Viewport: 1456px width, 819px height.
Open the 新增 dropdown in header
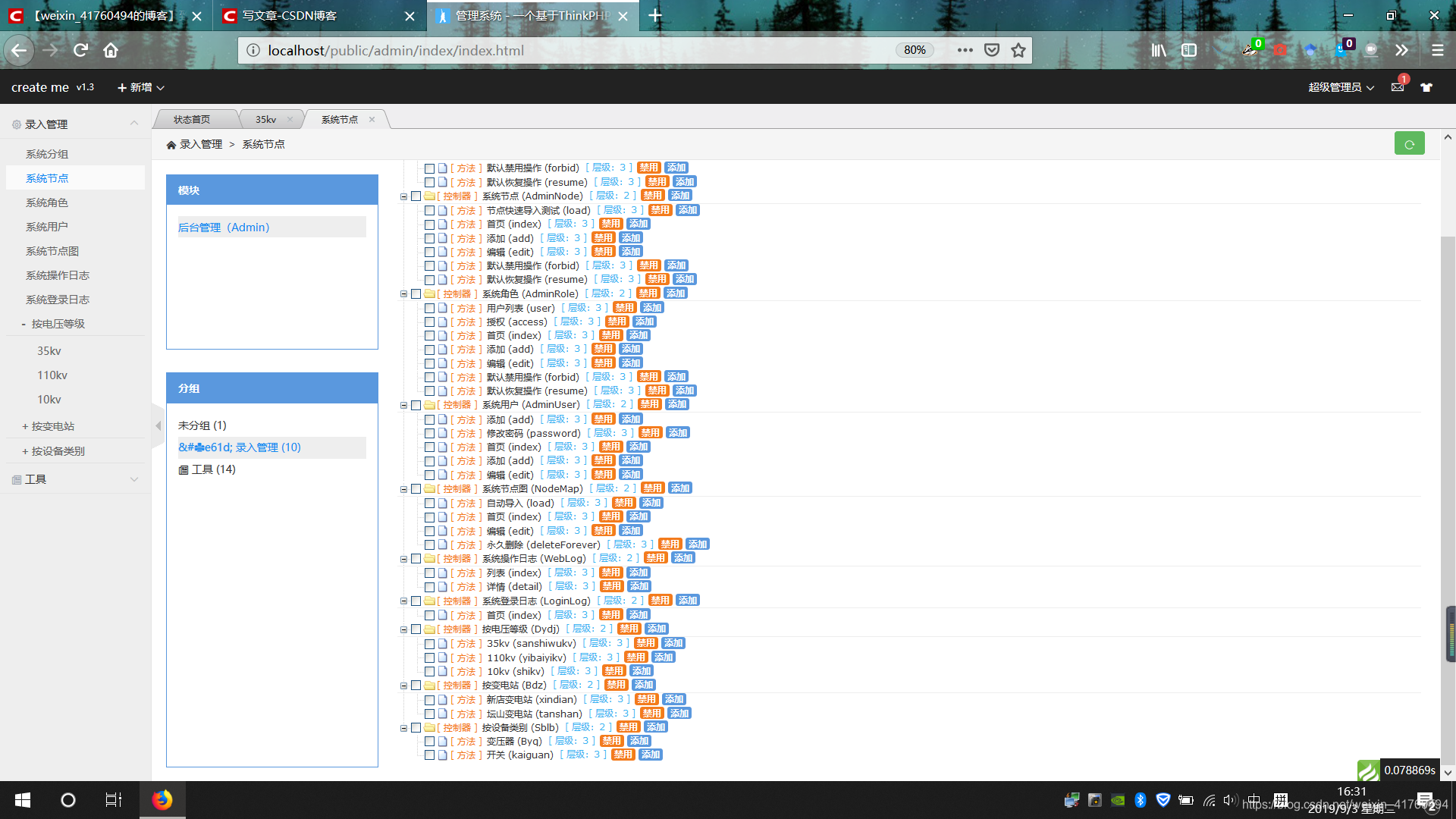141,88
